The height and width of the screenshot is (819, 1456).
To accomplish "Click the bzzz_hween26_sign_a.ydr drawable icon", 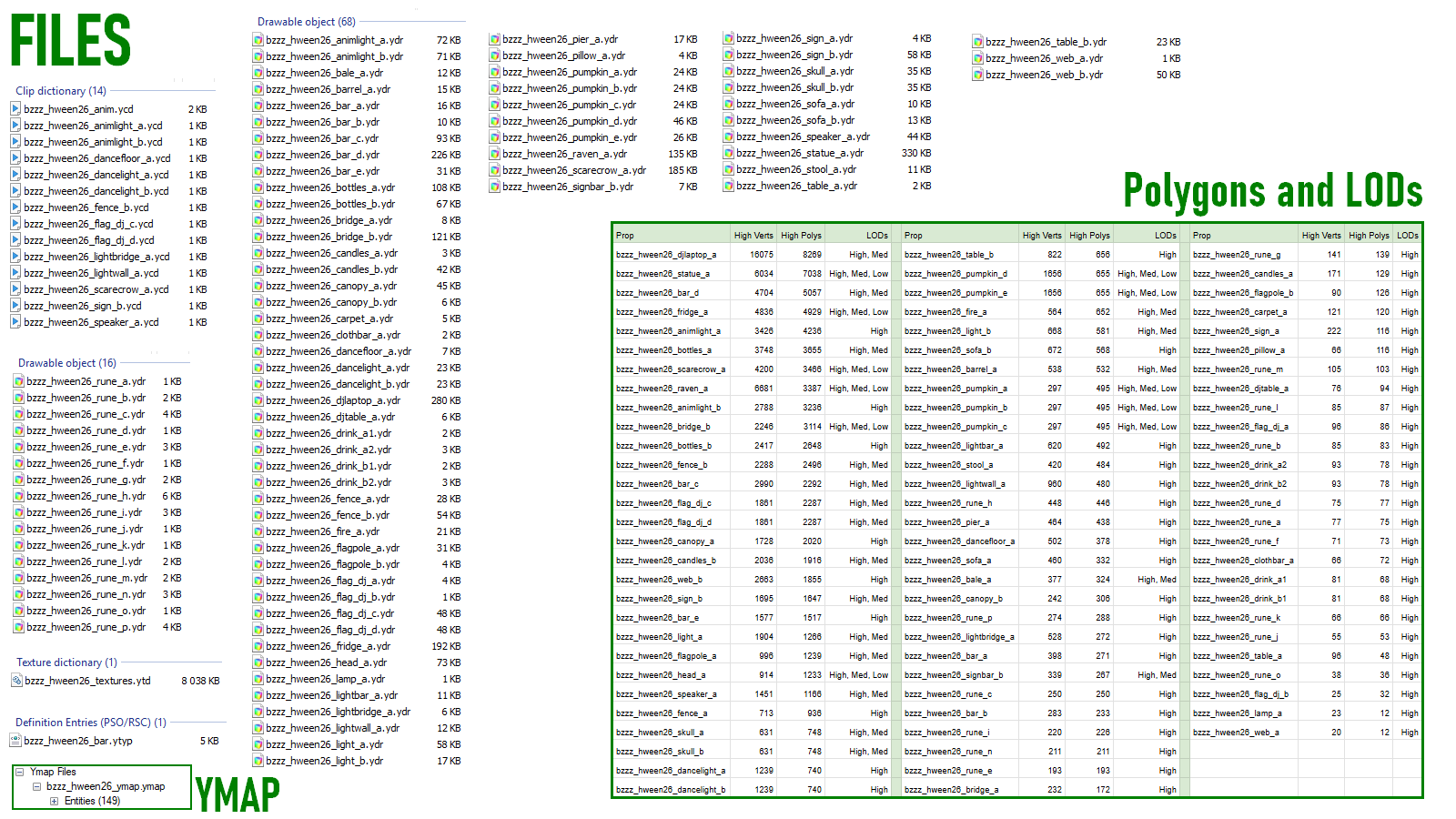I will 729,38.
